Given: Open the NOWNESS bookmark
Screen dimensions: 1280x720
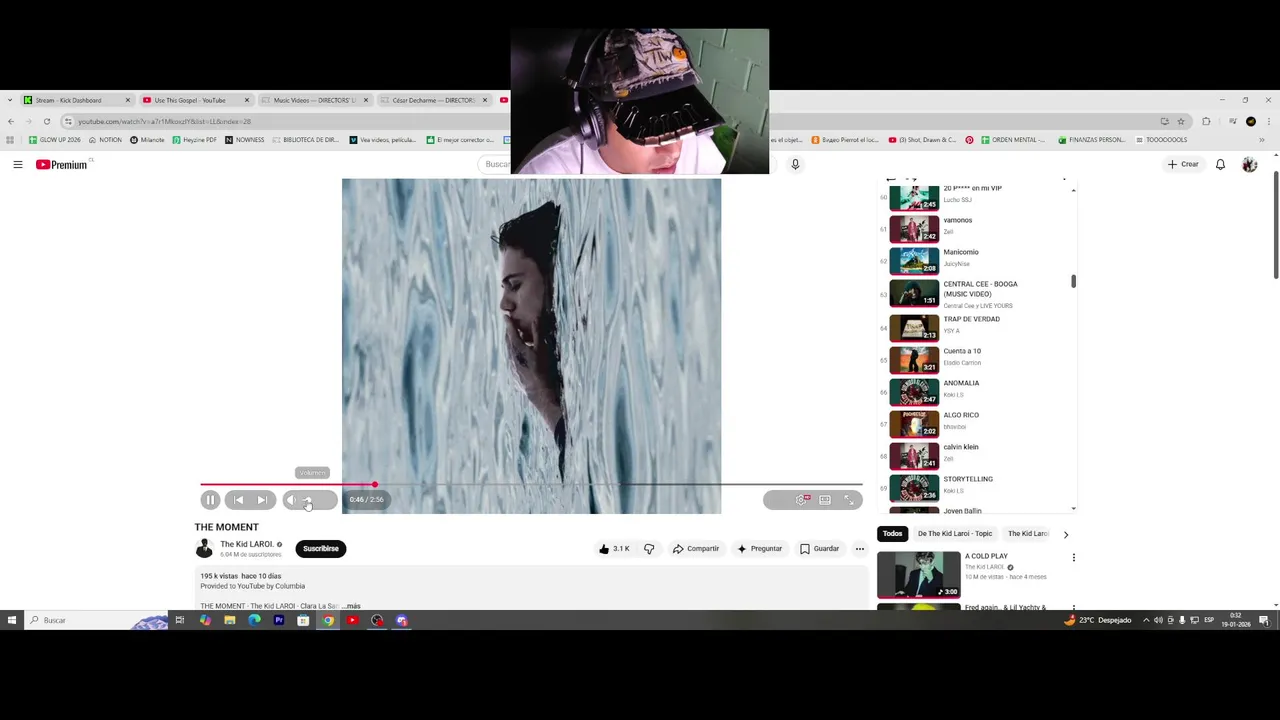Looking at the screenshot, I should [x=245, y=140].
